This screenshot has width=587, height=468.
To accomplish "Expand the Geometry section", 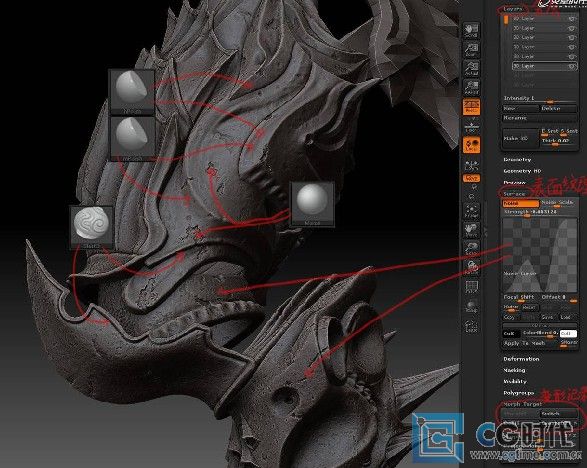I will 517,160.
